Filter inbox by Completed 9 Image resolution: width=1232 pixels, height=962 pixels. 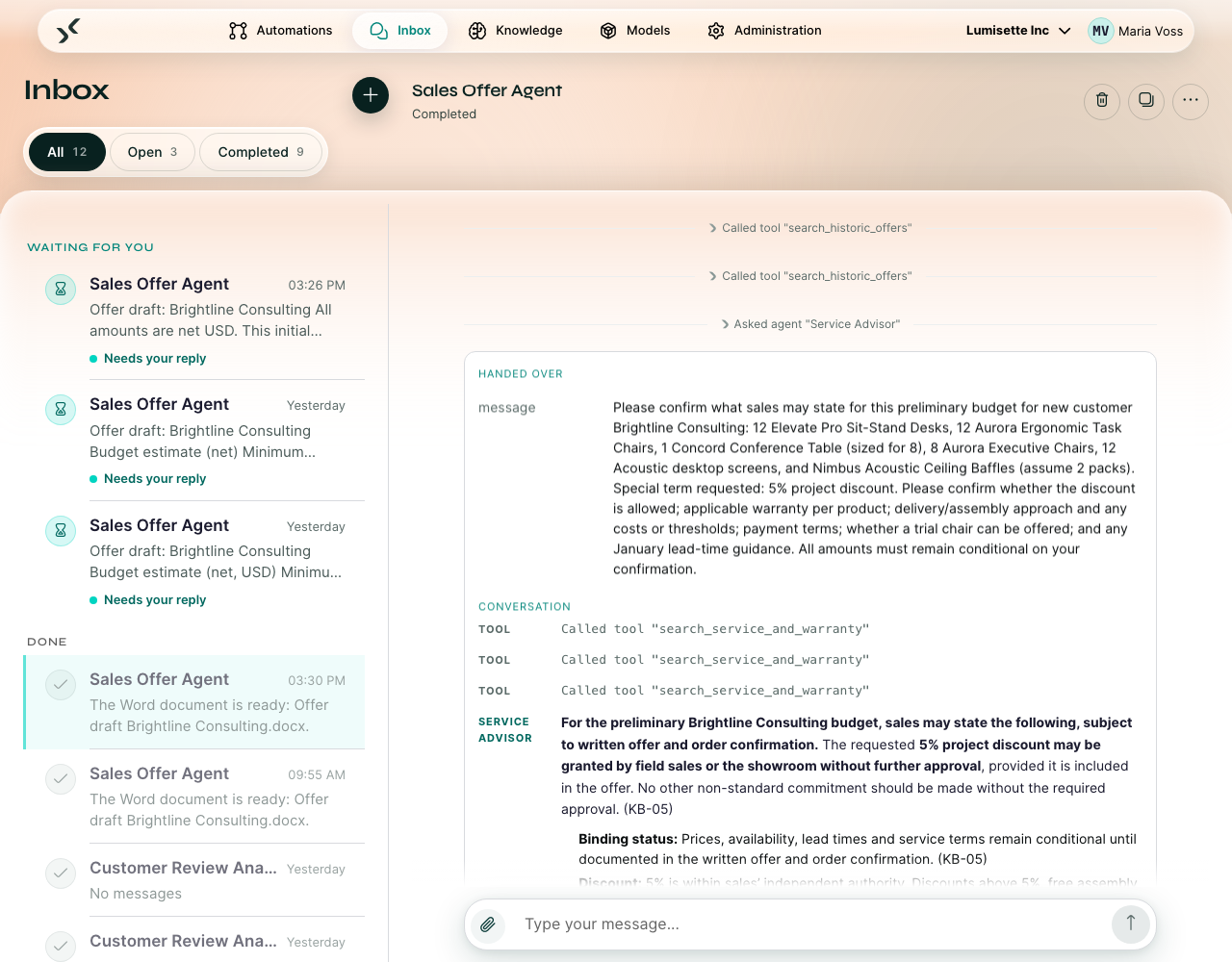tap(261, 152)
